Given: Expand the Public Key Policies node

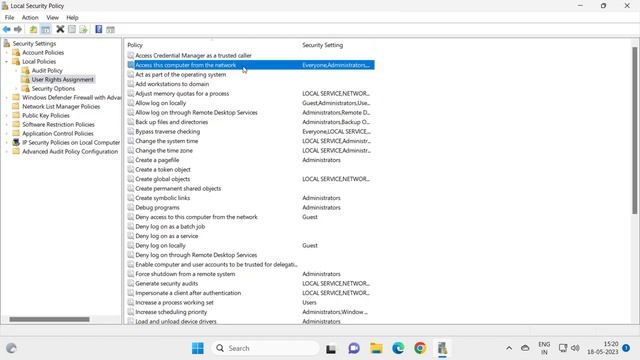Looking at the screenshot, I should pyautogui.click(x=7, y=116).
